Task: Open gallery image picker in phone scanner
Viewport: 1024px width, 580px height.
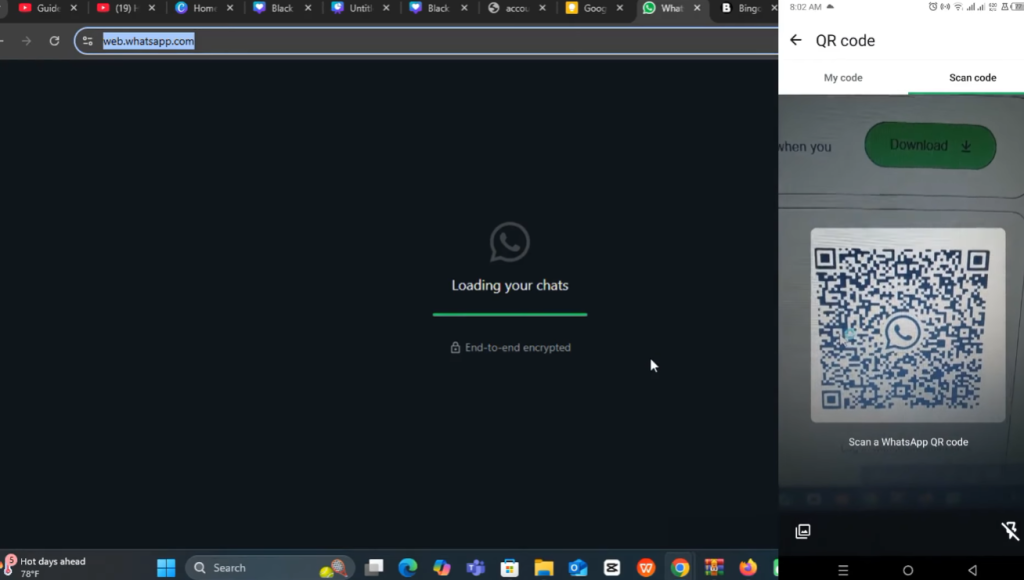Action: [803, 531]
